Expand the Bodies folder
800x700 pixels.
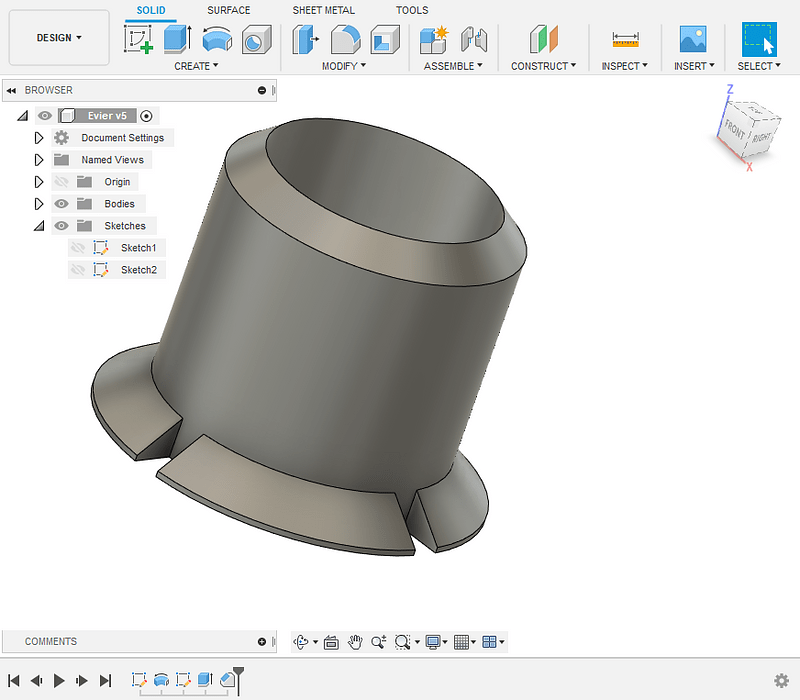(x=39, y=204)
